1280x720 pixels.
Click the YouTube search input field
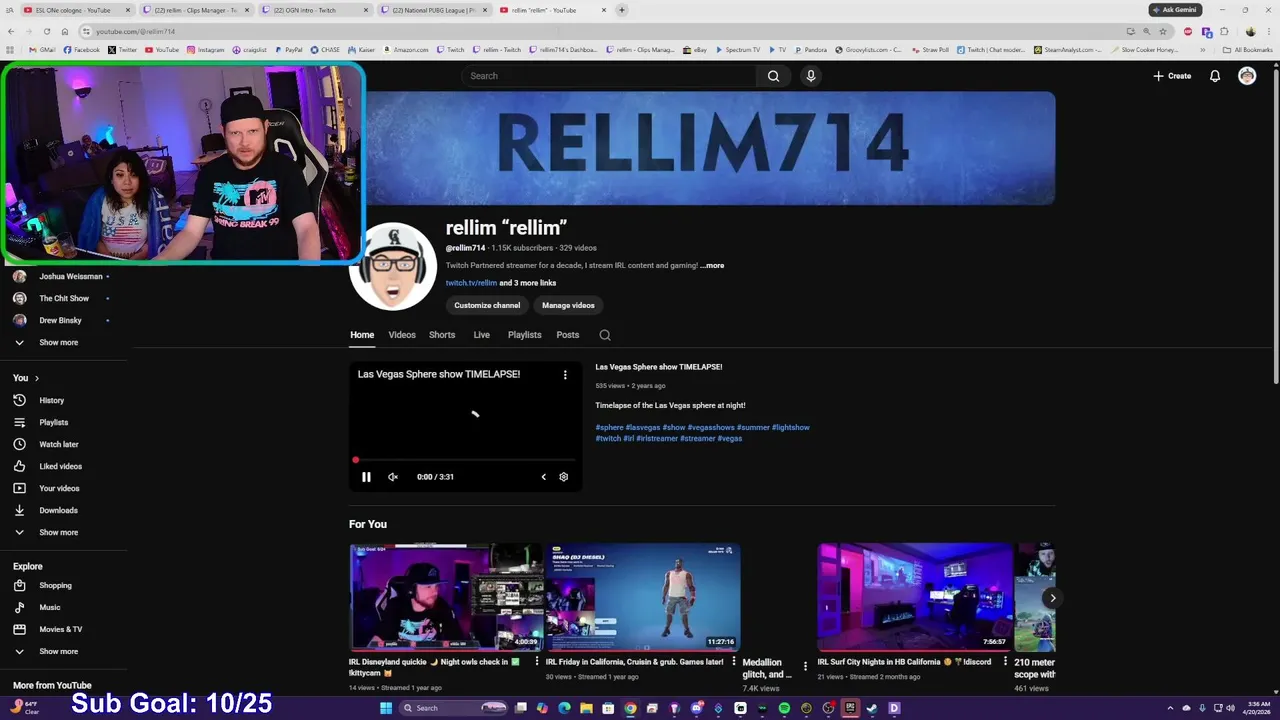click(x=610, y=76)
